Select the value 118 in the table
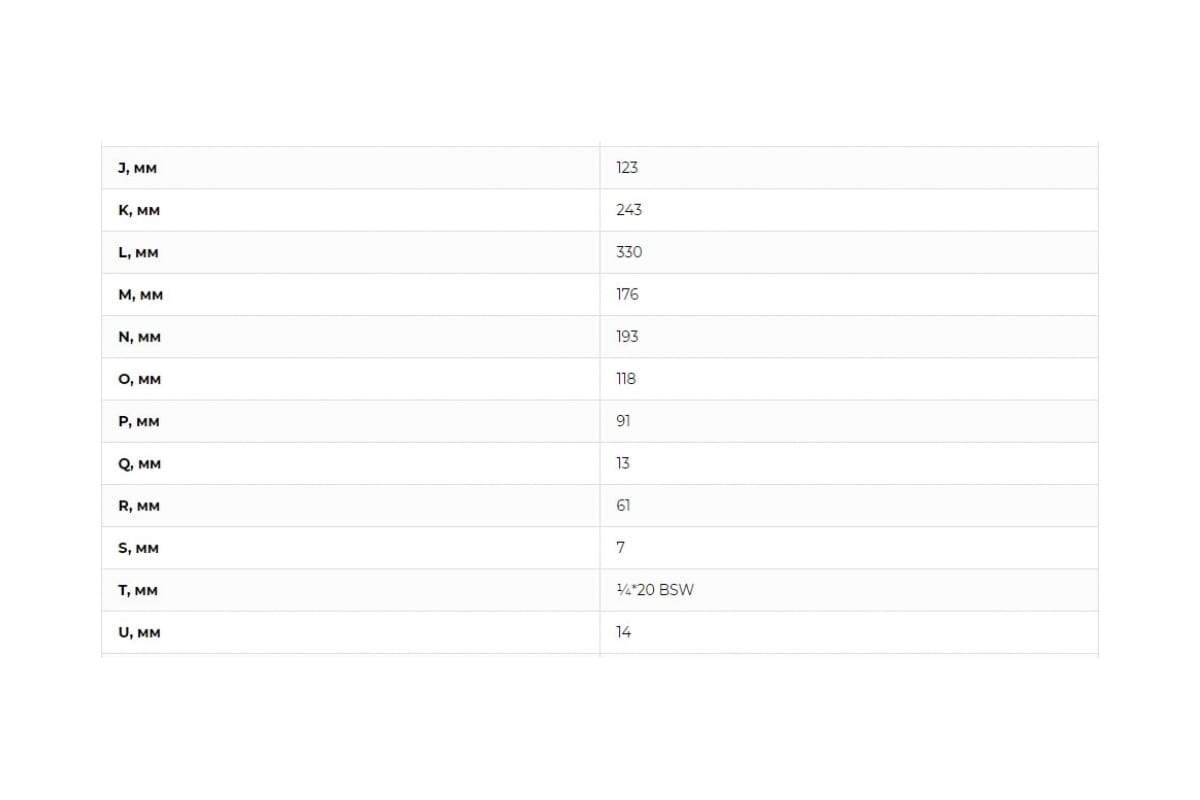 tap(626, 379)
